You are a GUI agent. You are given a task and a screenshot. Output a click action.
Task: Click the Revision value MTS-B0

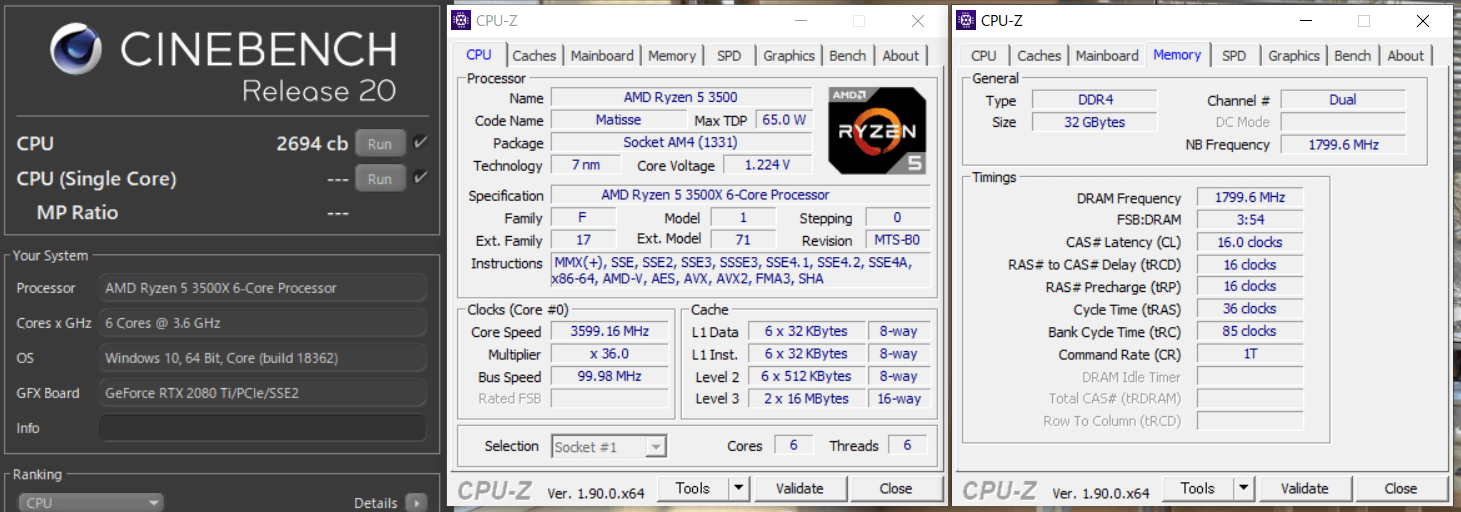[x=897, y=240]
